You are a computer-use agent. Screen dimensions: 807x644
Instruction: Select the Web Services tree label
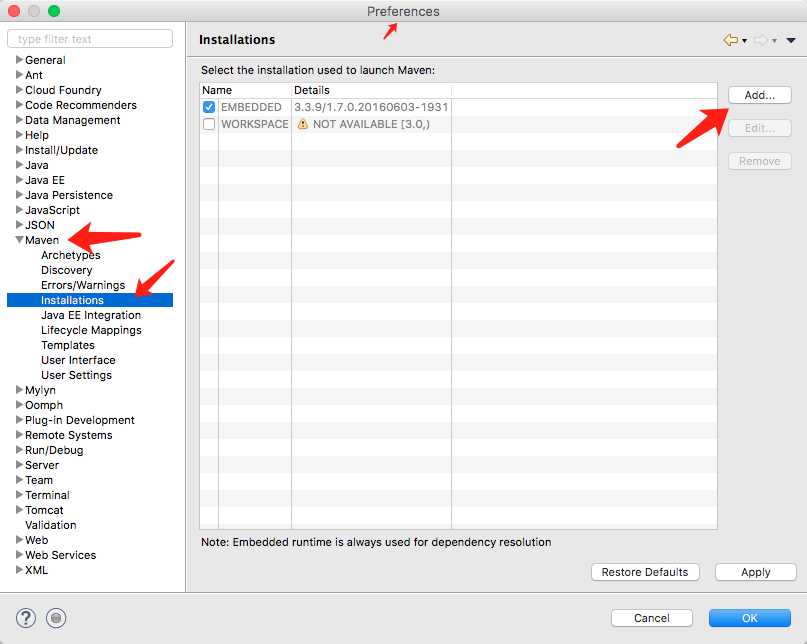pyautogui.click(x=60, y=555)
